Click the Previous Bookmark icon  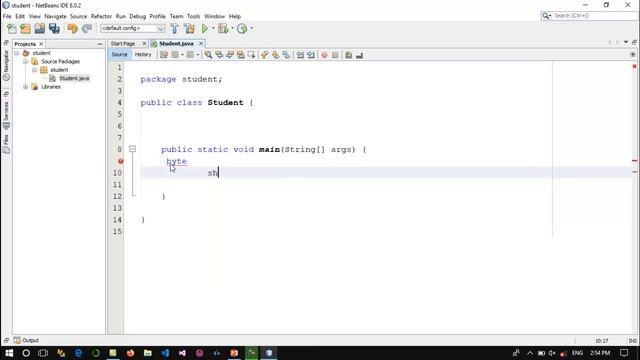tap(264, 55)
